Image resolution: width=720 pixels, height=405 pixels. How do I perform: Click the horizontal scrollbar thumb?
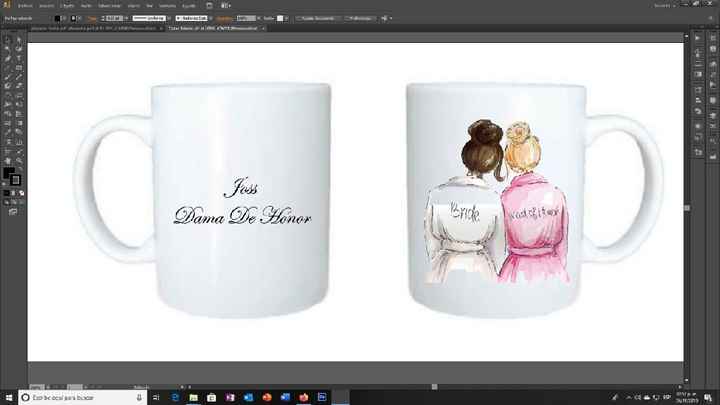pyautogui.click(x=434, y=387)
